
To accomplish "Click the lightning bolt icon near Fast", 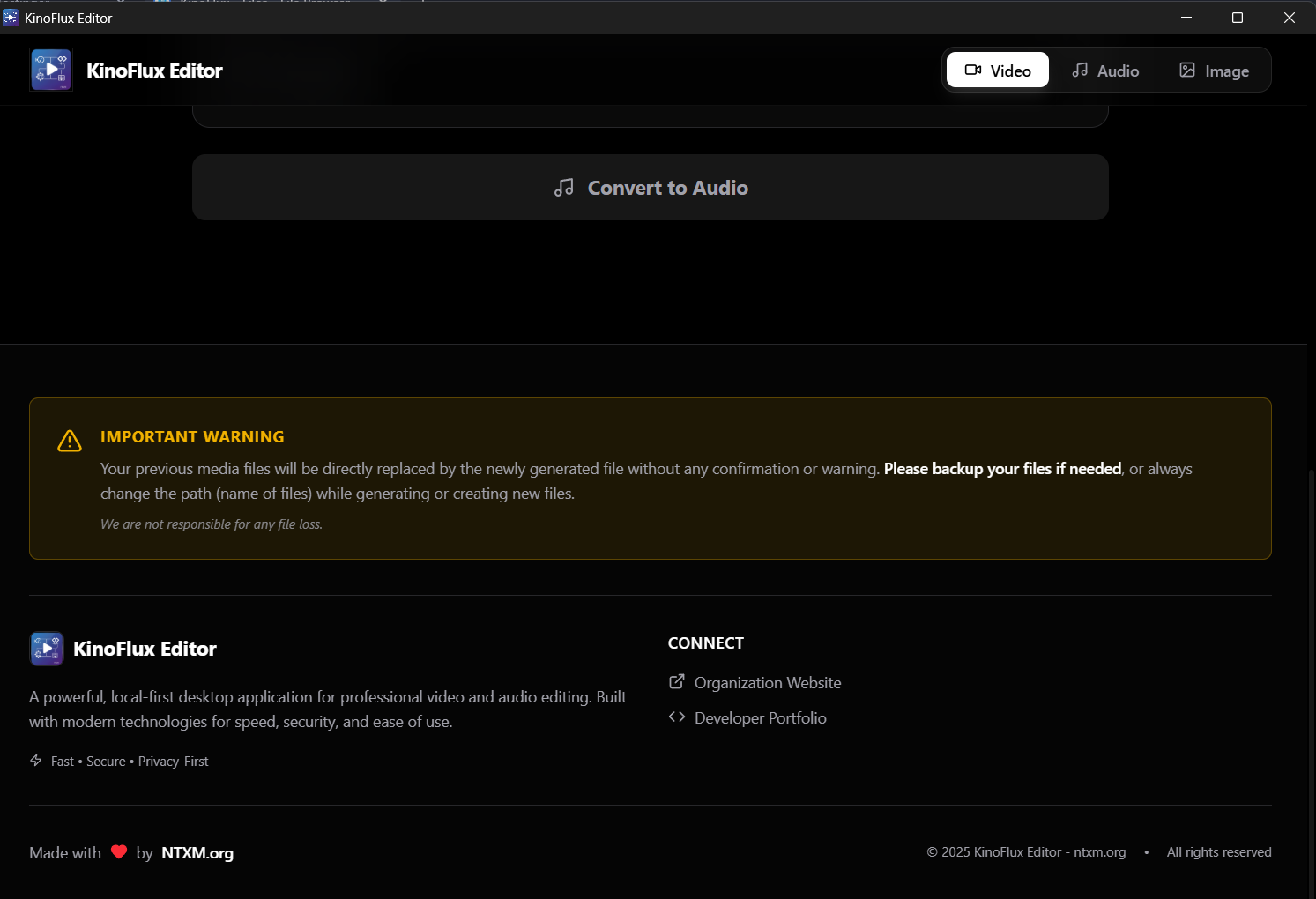I will tap(36, 761).
